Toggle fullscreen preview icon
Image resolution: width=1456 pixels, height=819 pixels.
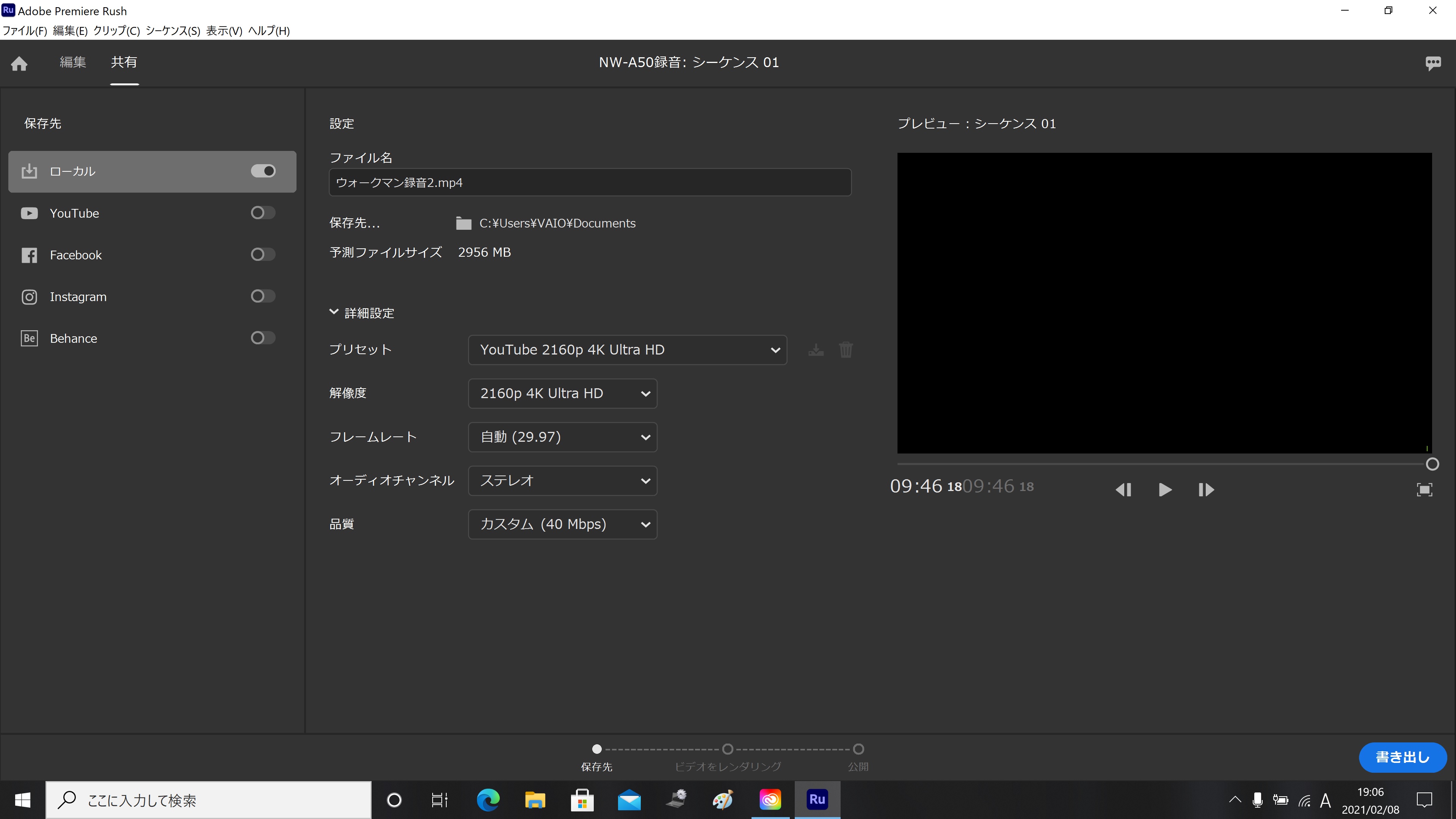pyautogui.click(x=1425, y=490)
